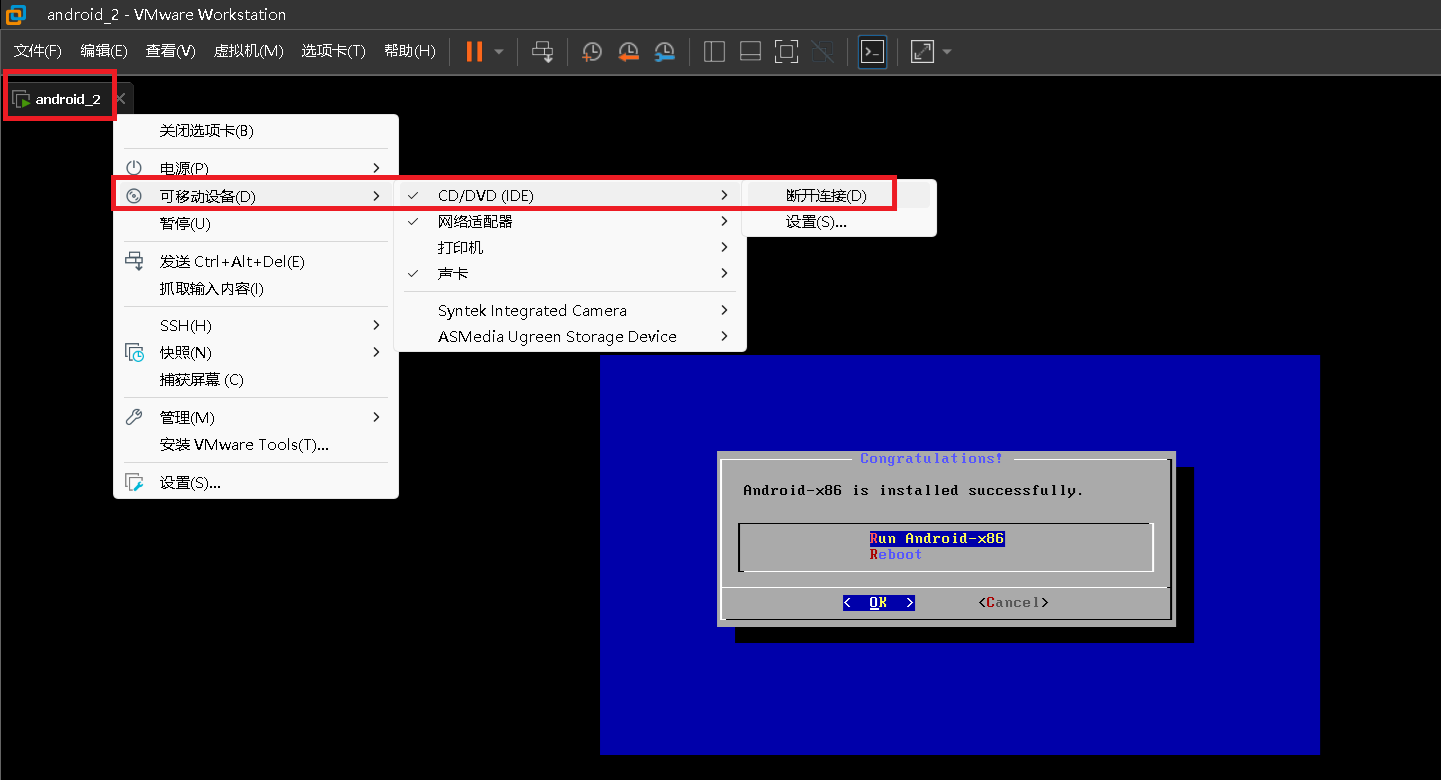
Task: Click the stretch guest display icon
Action: point(922,51)
